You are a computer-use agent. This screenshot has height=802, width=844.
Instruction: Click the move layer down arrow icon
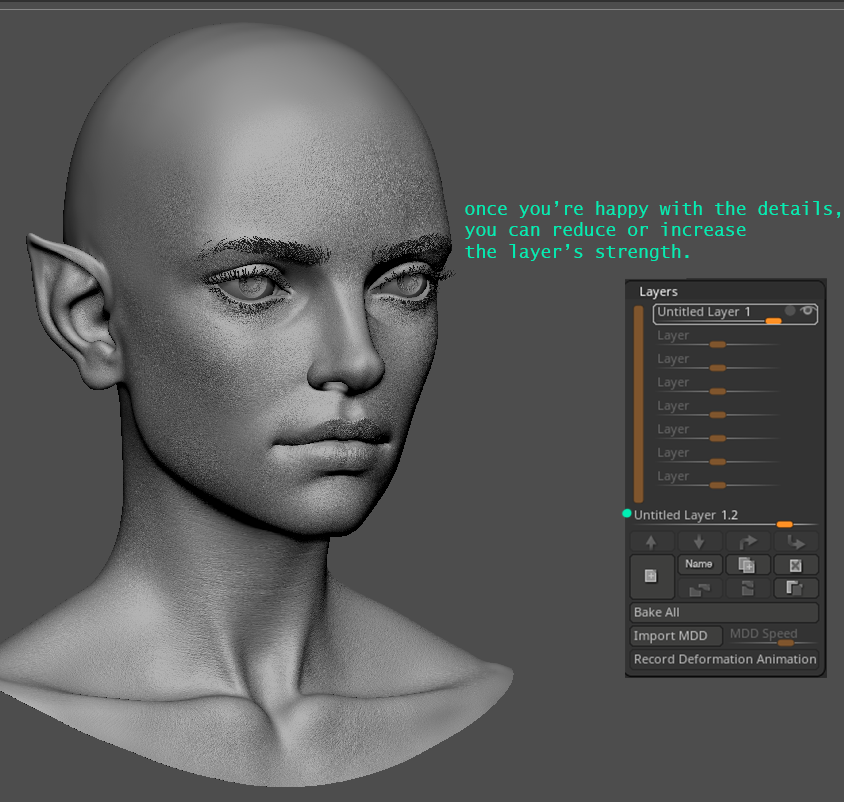(x=698, y=541)
